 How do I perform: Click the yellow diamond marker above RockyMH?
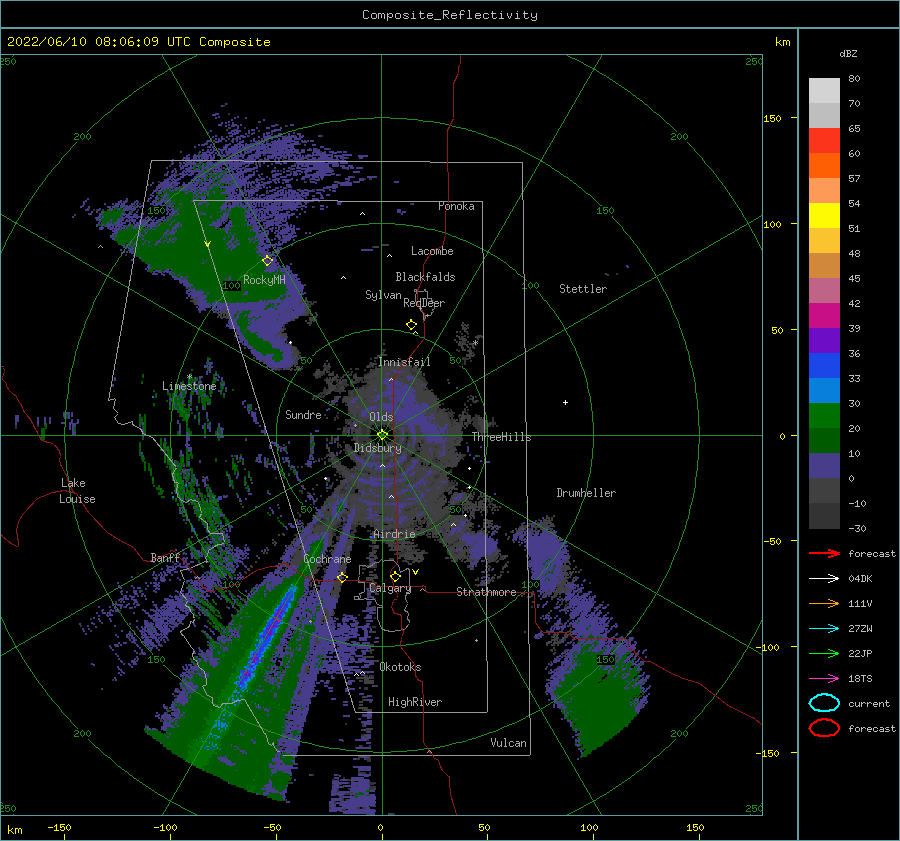(x=267, y=261)
